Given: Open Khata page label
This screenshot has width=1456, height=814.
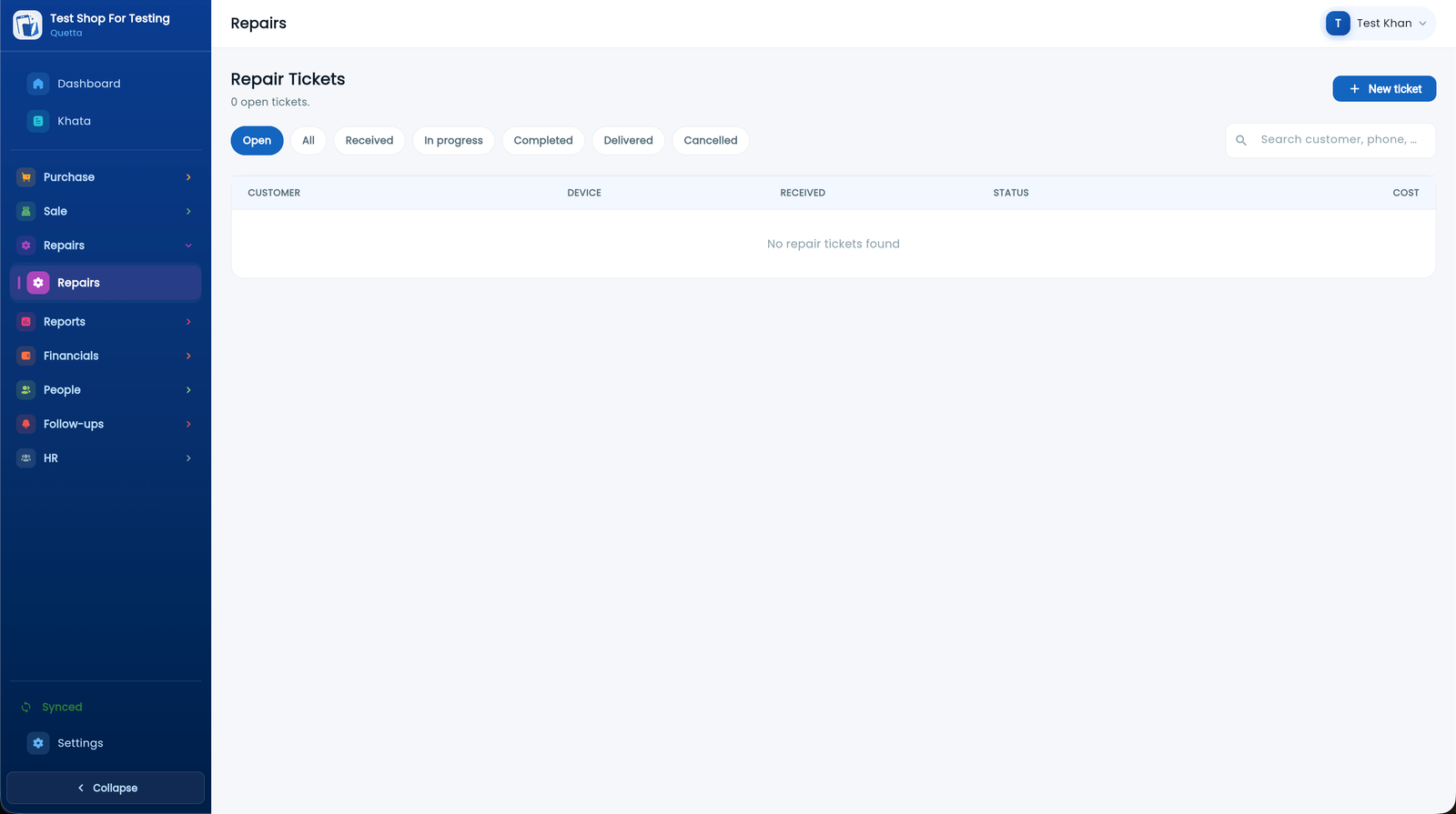Looking at the screenshot, I should coord(75,121).
